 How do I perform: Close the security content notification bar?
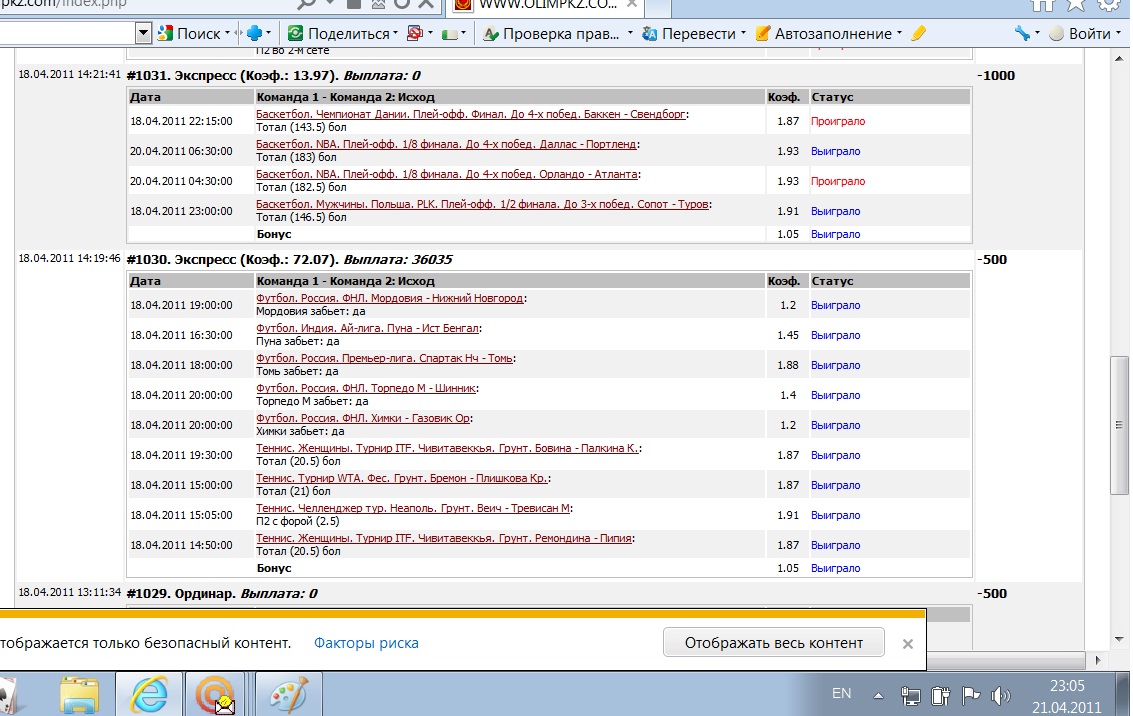tap(908, 643)
